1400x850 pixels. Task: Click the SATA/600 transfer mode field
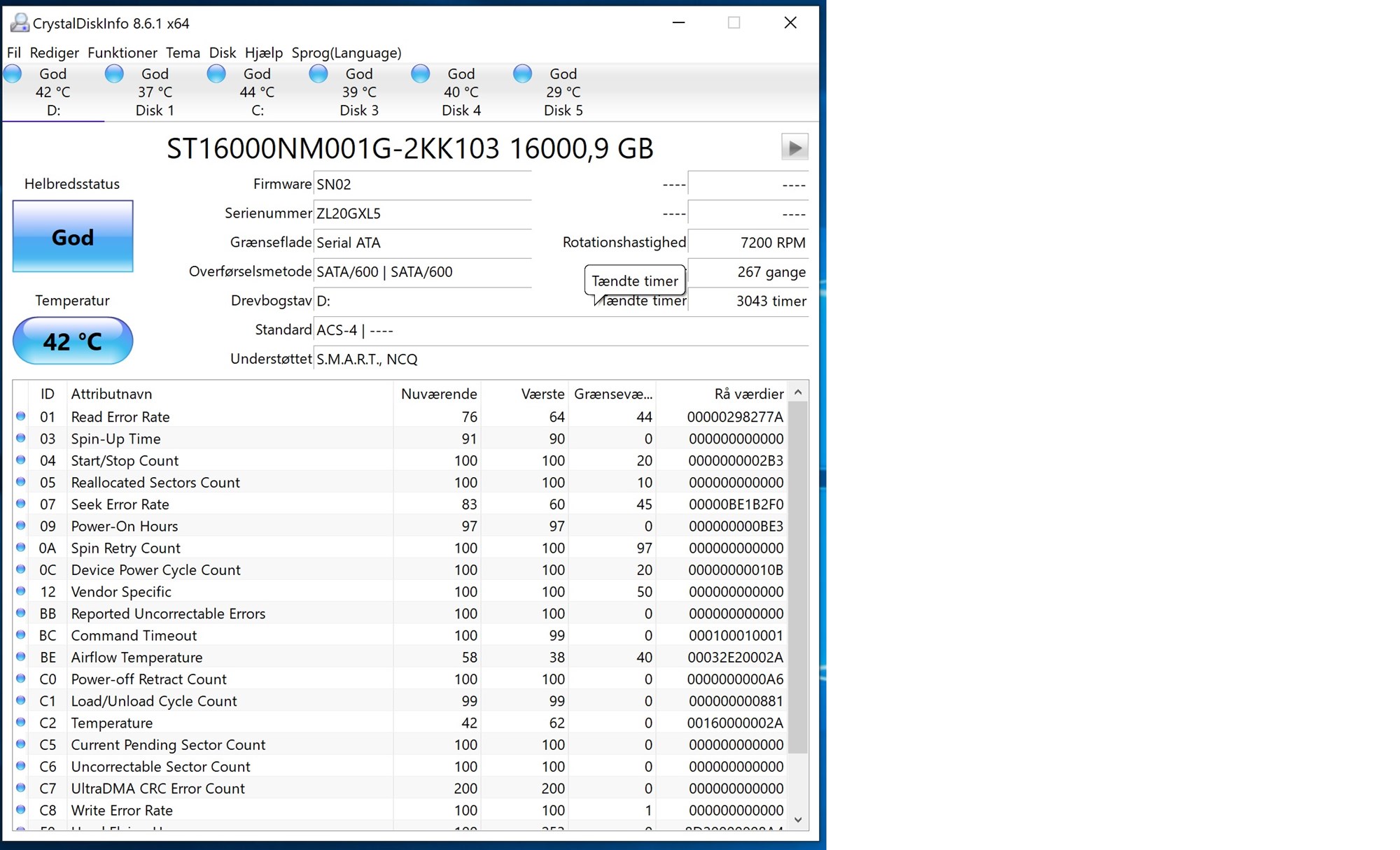click(423, 272)
